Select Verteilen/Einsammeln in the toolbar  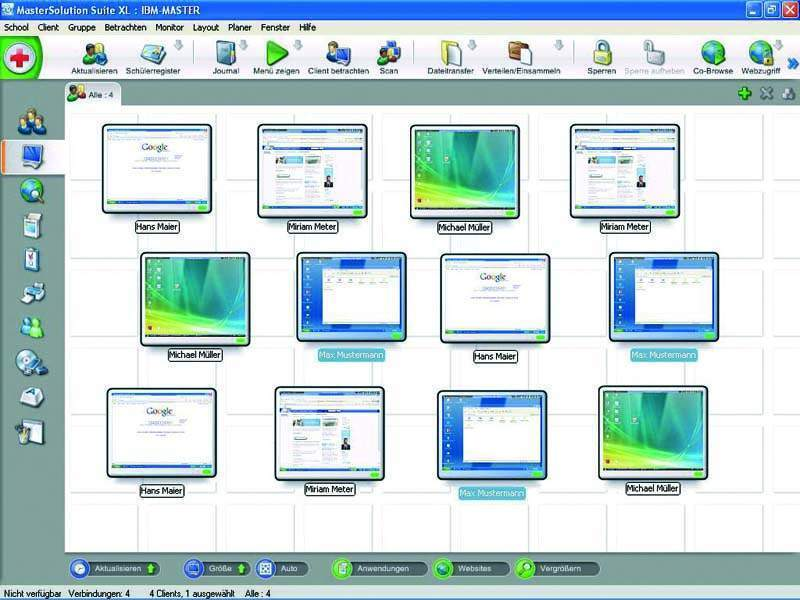coord(519,57)
